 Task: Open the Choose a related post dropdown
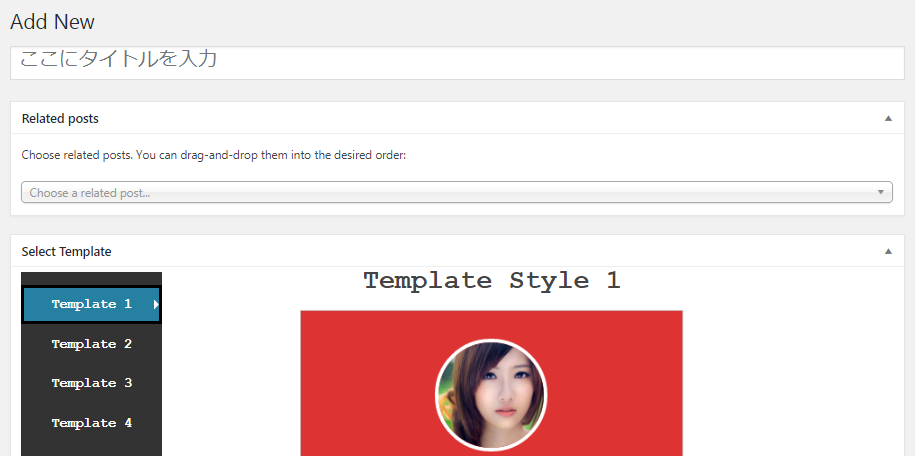457,193
